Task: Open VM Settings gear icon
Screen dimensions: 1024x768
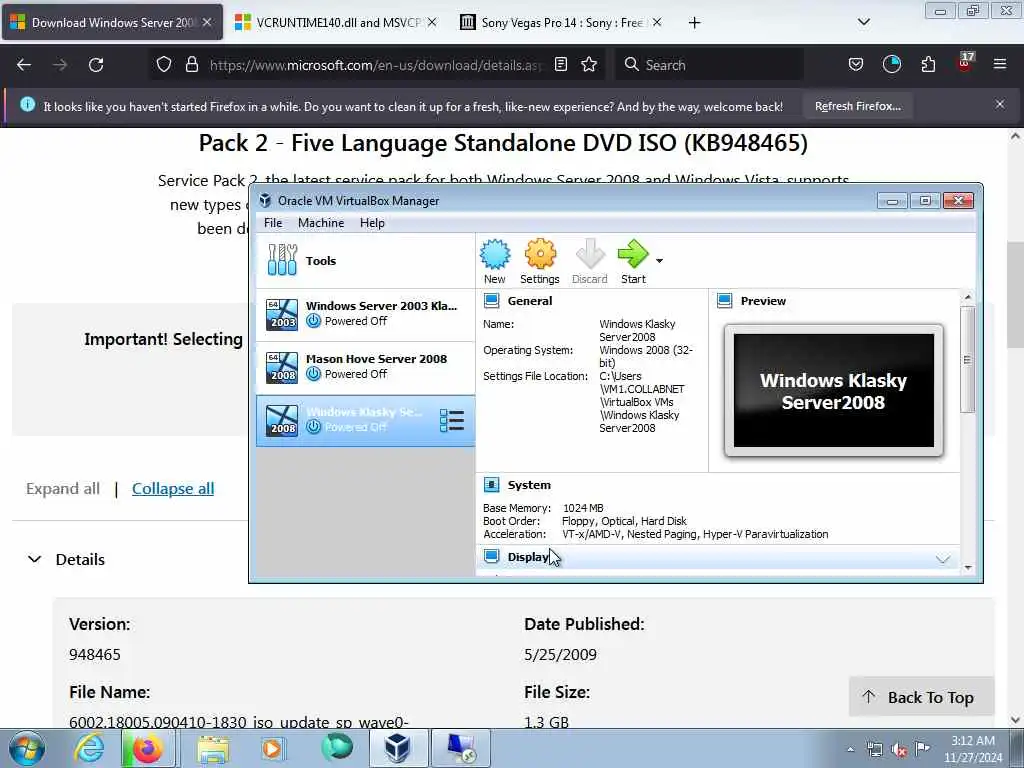Action: (539, 261)
